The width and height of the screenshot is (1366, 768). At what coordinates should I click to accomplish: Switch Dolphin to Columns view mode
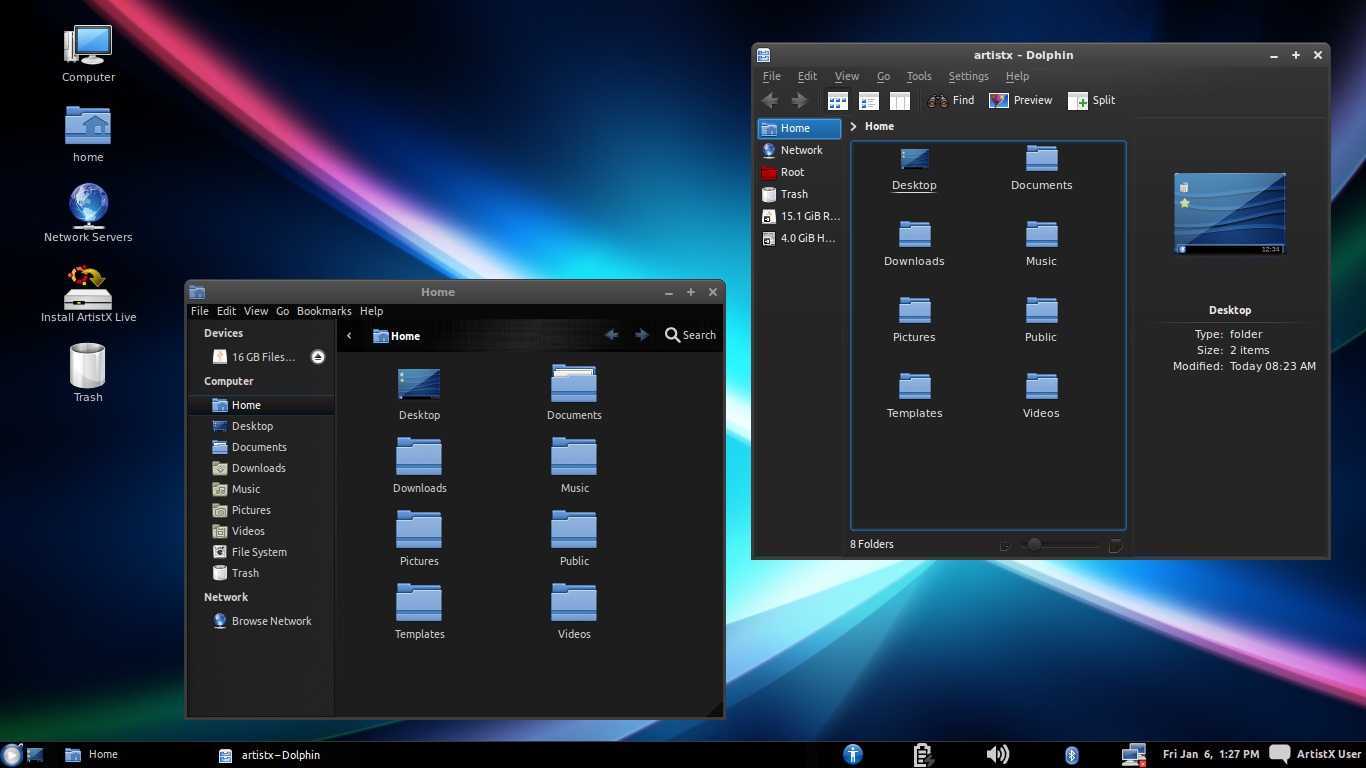[x=900, y=101]
